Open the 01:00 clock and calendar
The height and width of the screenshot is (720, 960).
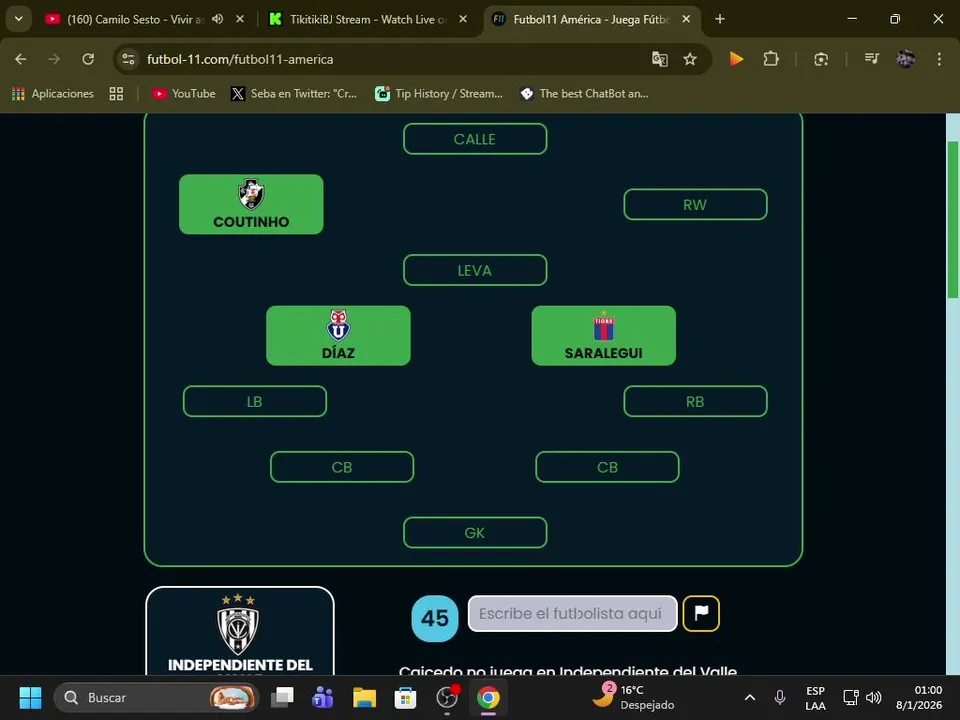(x=919, y=698)
